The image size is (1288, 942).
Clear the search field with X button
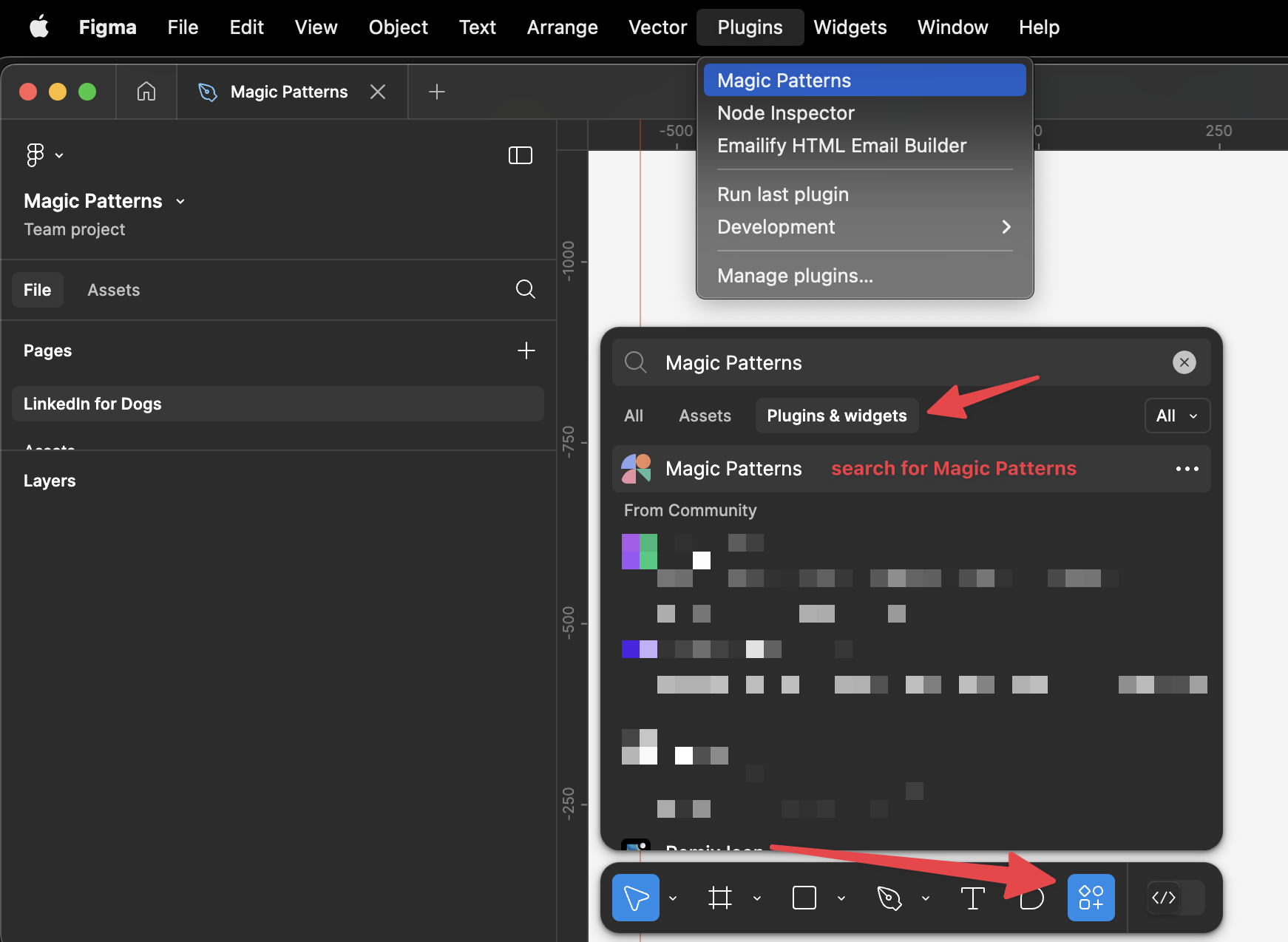point(1184,362)
